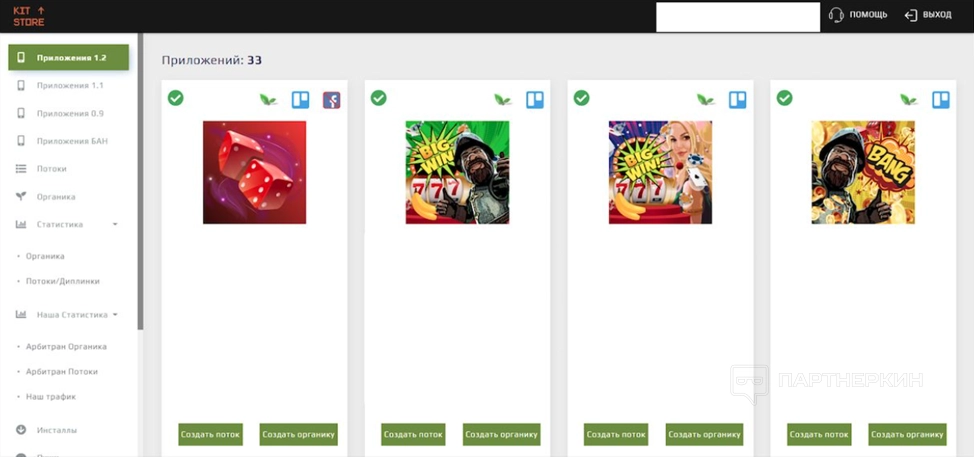Click green leaf icon on dice app card
This screenshot has width=974, height=457.
[268, 99]
